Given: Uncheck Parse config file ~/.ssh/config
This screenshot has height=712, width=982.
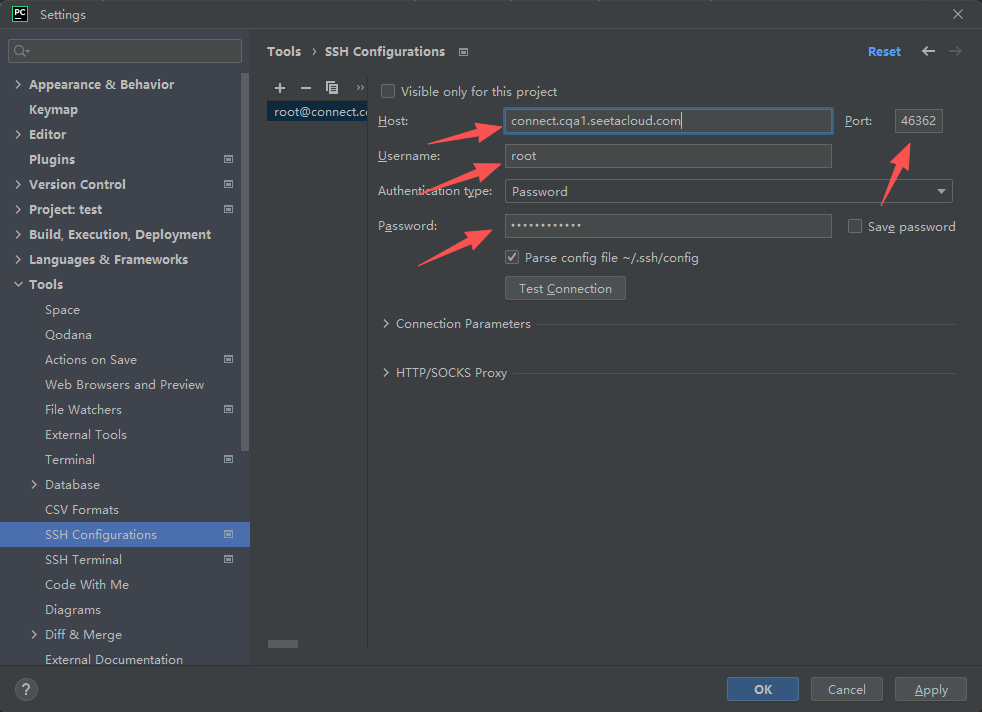Looking at the screenshot, I should pos(513,257).
